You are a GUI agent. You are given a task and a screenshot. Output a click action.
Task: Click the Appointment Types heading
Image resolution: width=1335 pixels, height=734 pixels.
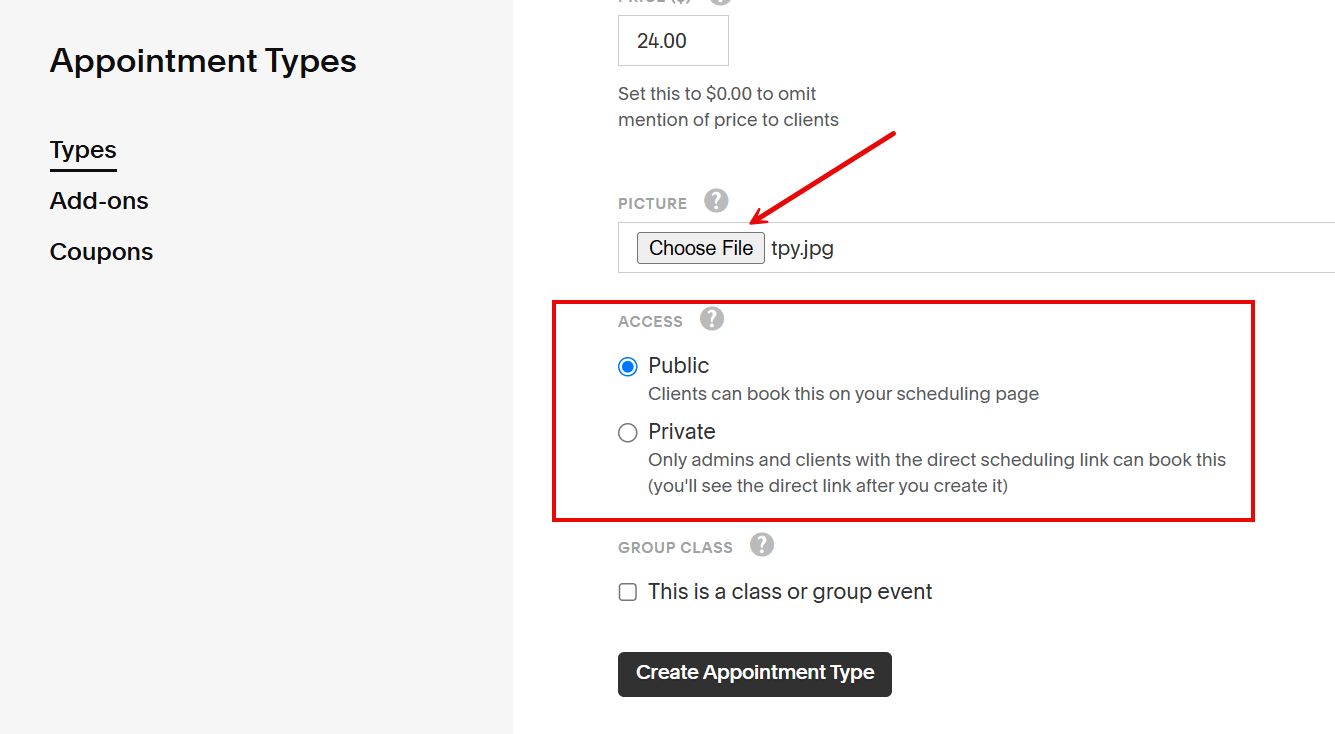click(203, 61)
